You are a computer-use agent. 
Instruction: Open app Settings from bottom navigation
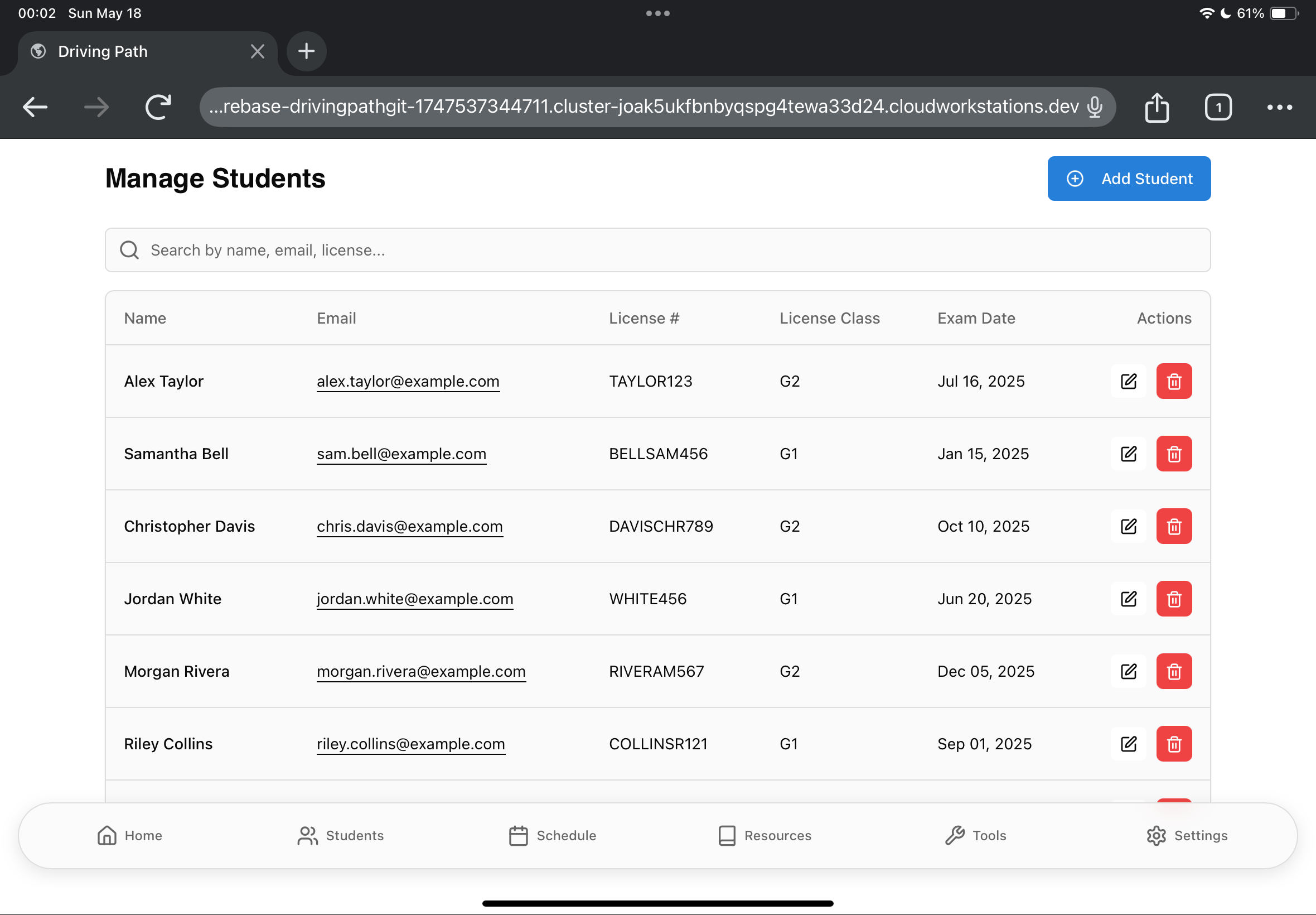point(1187,835)
